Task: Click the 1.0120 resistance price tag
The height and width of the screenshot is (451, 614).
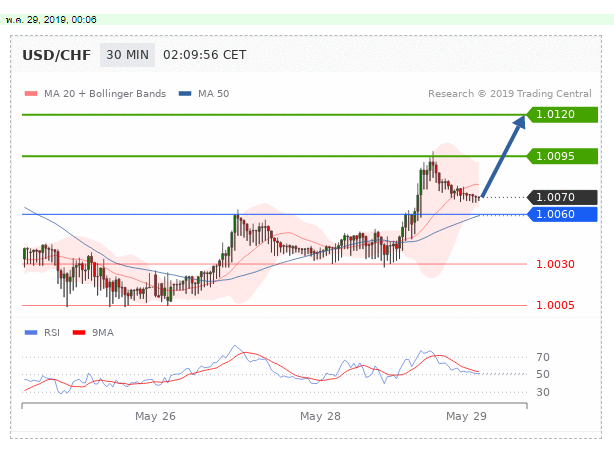Action: pyautogui.click(x=562, y=114)
